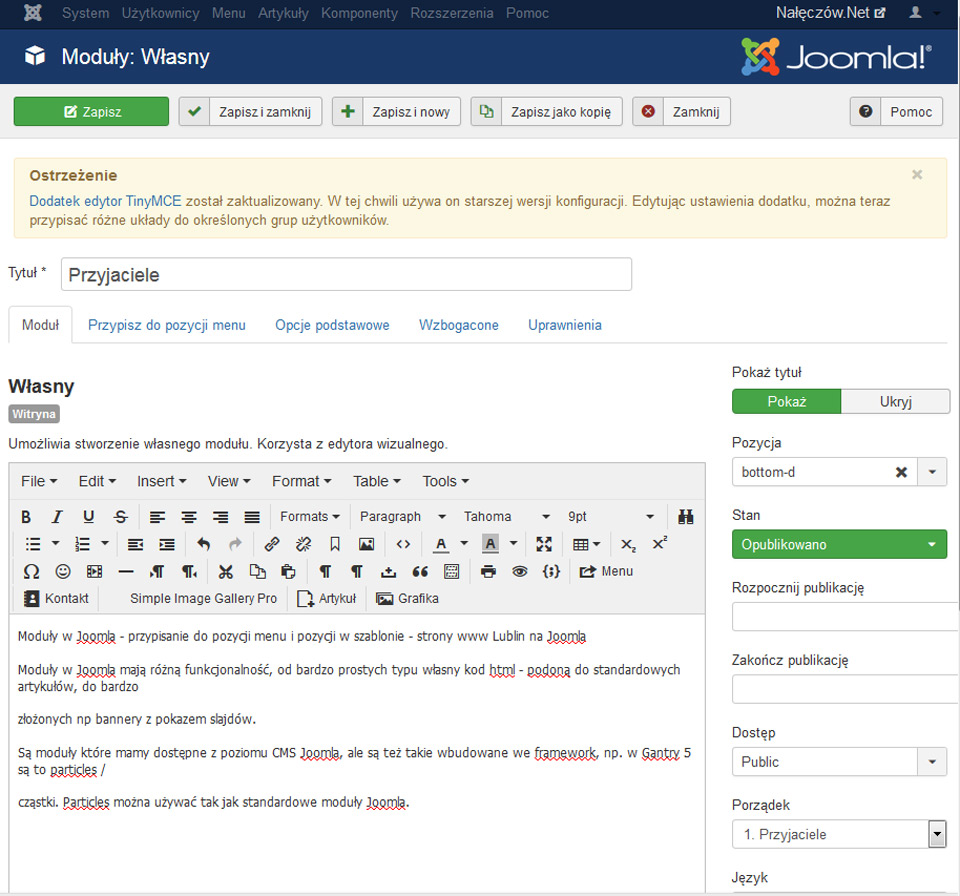Image resolution: width=960 pixels, height=896 pixels.
Task: Click the Tytuł input field
Action: pos(346,274)
